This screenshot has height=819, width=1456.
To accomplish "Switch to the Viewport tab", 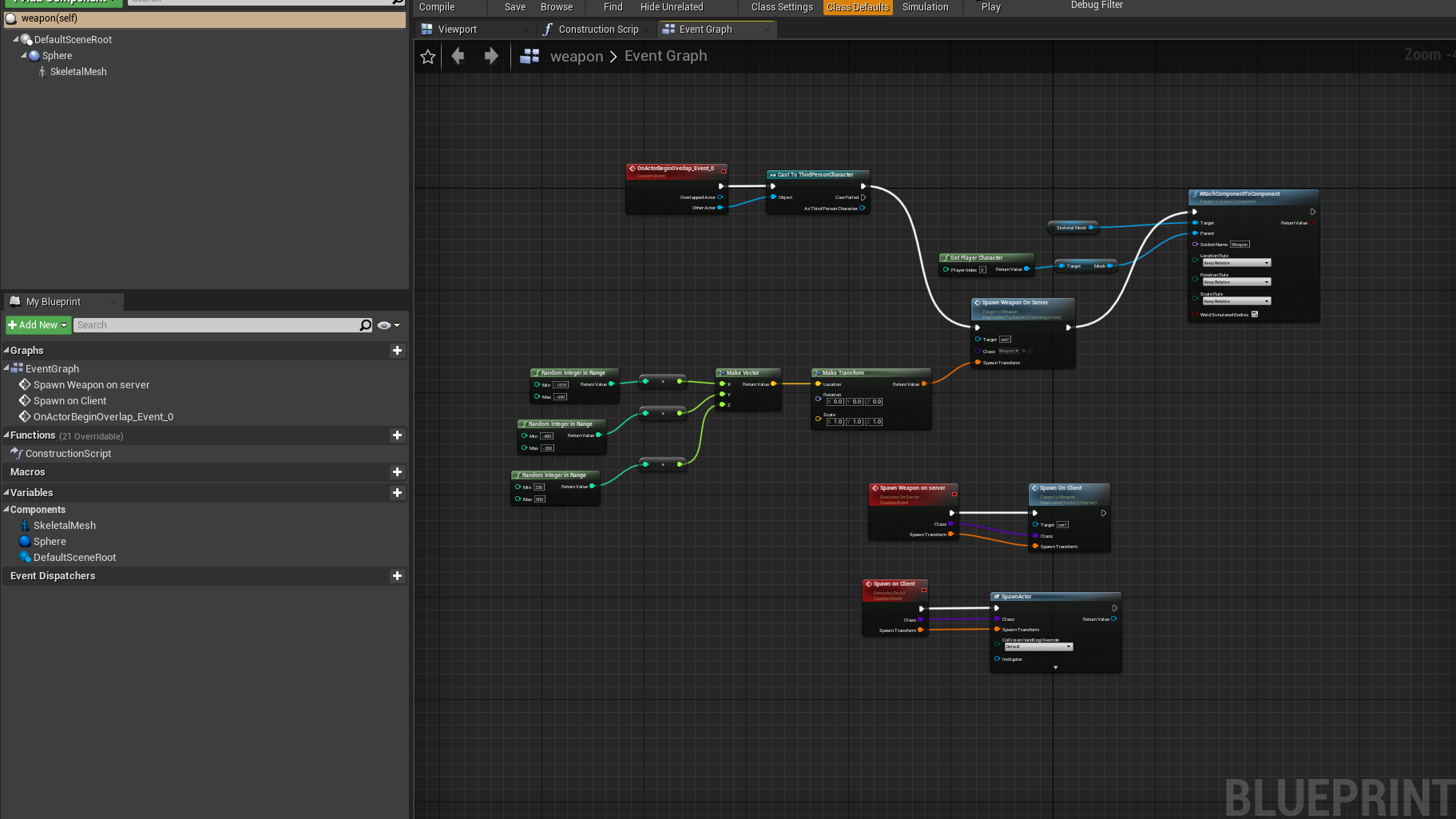I will click(457, 30).
